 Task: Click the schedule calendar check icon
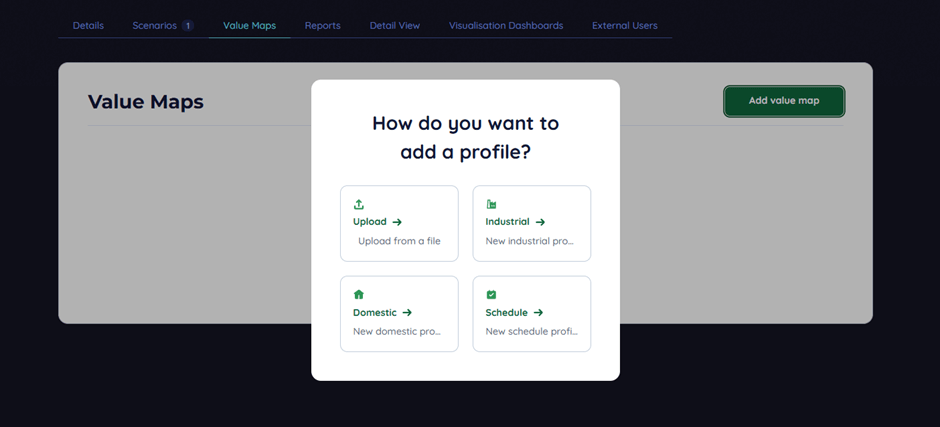(x=491, y=295)
